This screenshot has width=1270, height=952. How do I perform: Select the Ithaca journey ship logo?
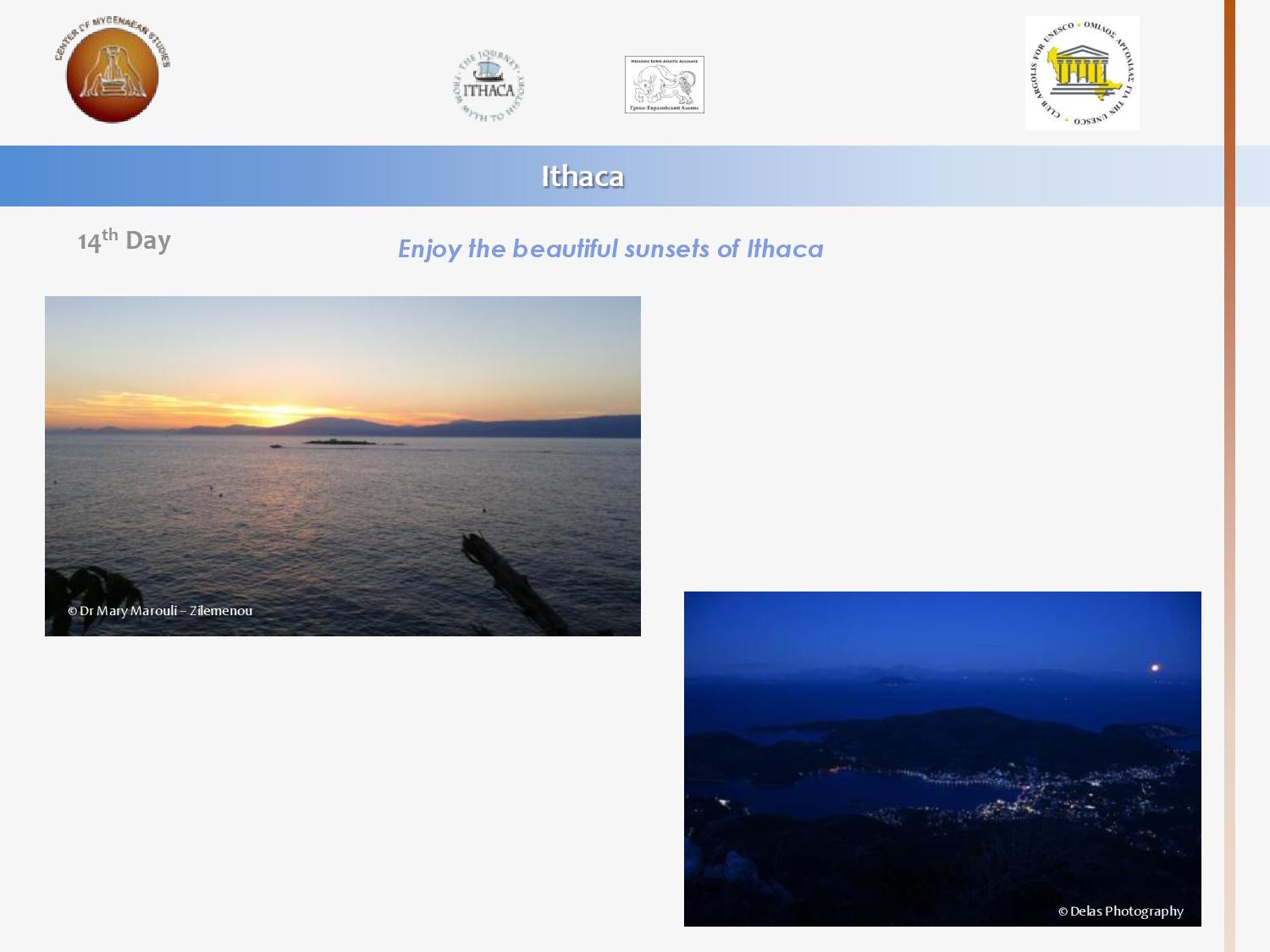pos(489,87)
